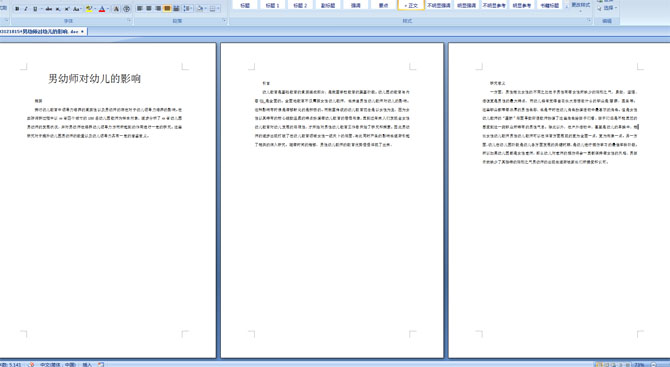Image resolution: width=670 pixels, height=367 pixels.
Task: Toggle Bold formatting in the ribbon
Action: coord(17,9)
